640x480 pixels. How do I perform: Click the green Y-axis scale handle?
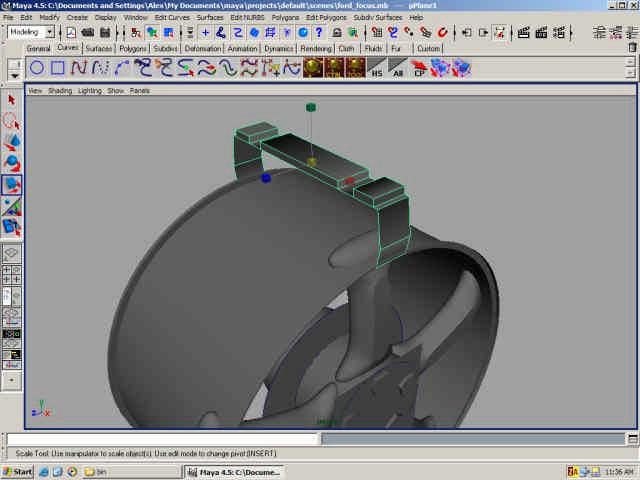point(311,107)
